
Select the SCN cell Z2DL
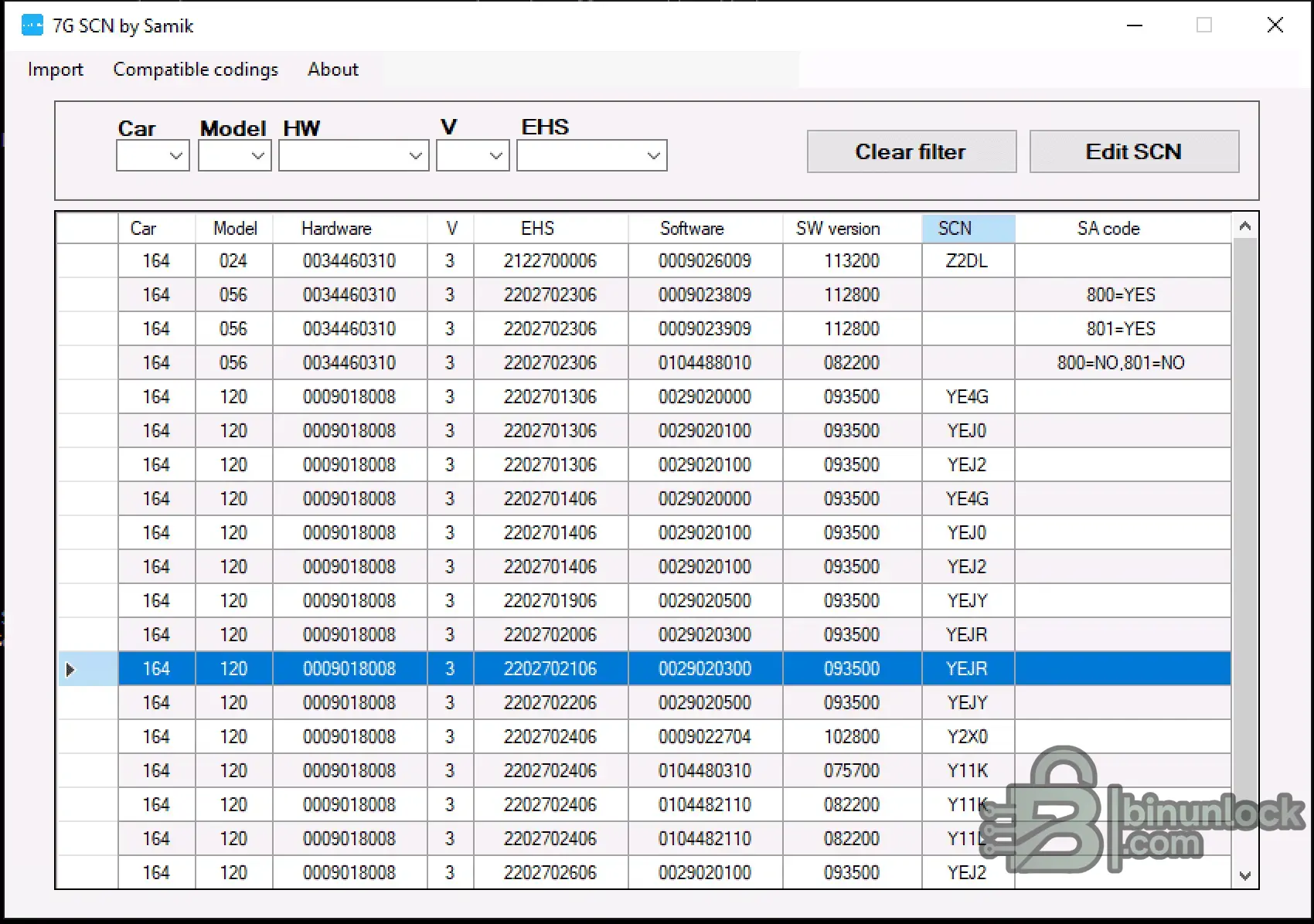click(x=968, y=261)
